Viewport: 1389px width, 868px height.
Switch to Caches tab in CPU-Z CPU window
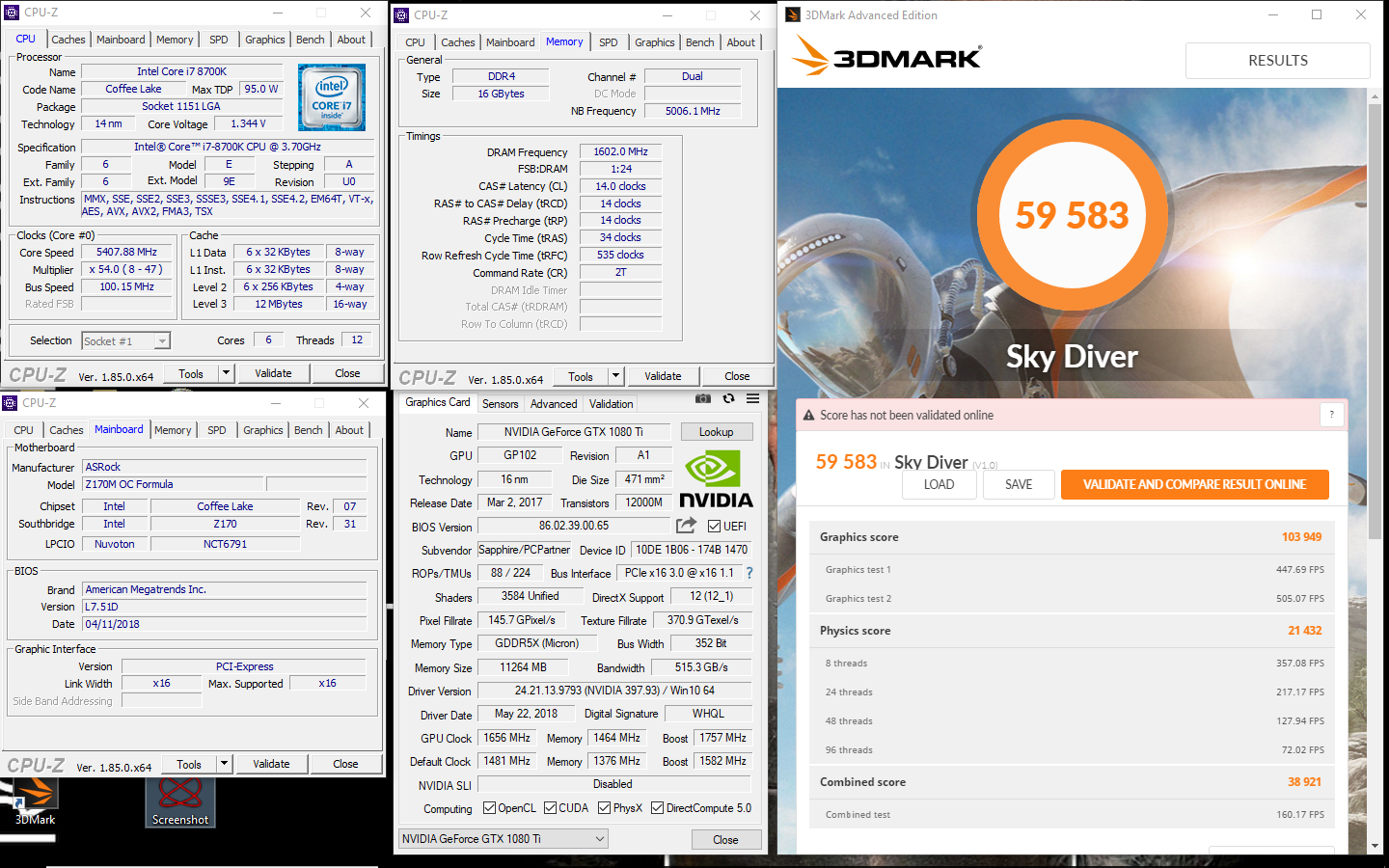(x=68, y=40)
